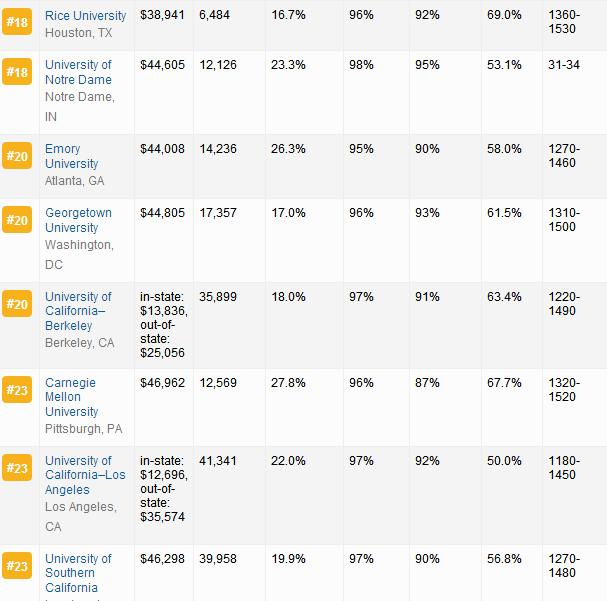
Task: Open the Emory University page link
Action: (x=71, y=156)
